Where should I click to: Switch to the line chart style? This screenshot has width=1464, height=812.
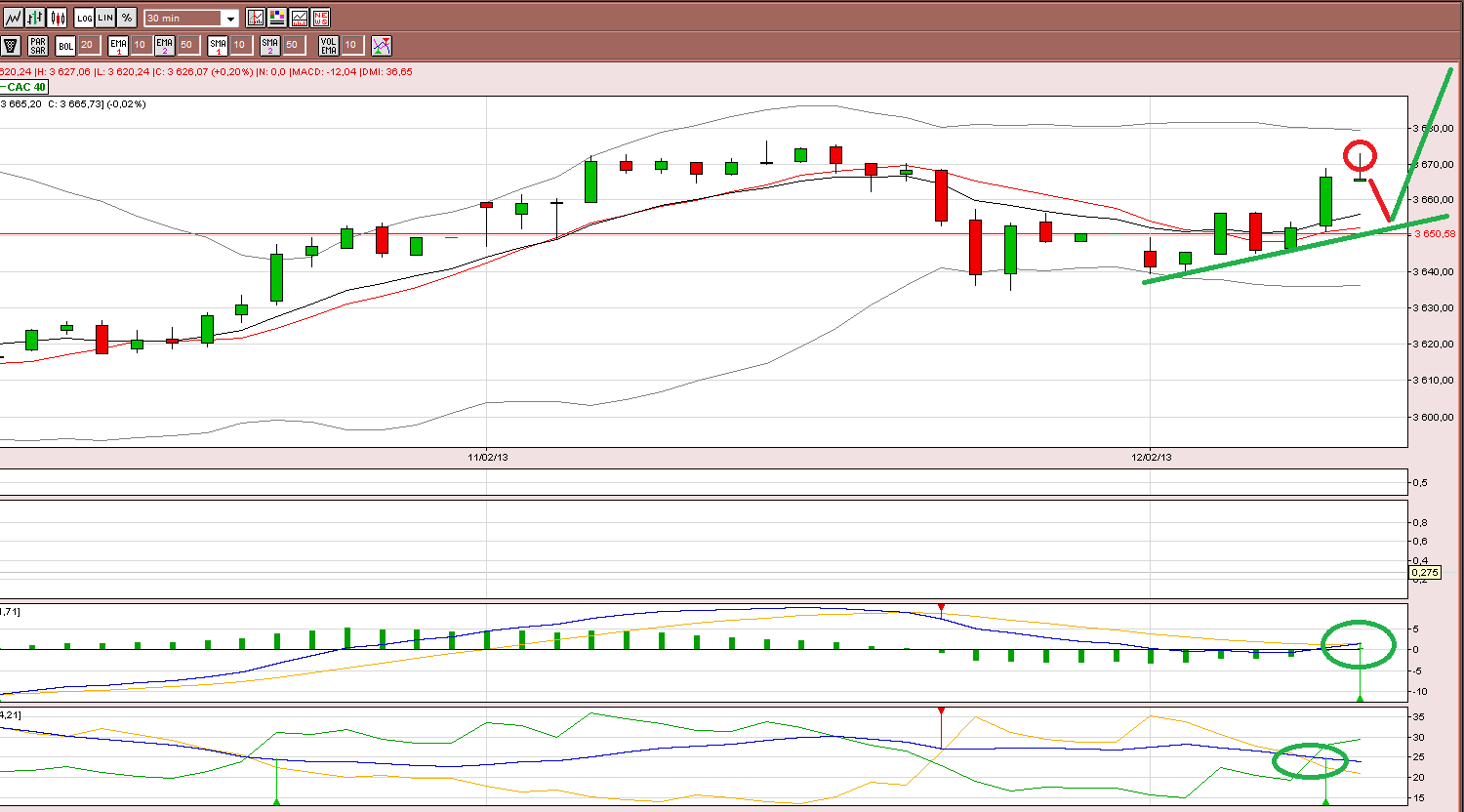click(13, 18)
